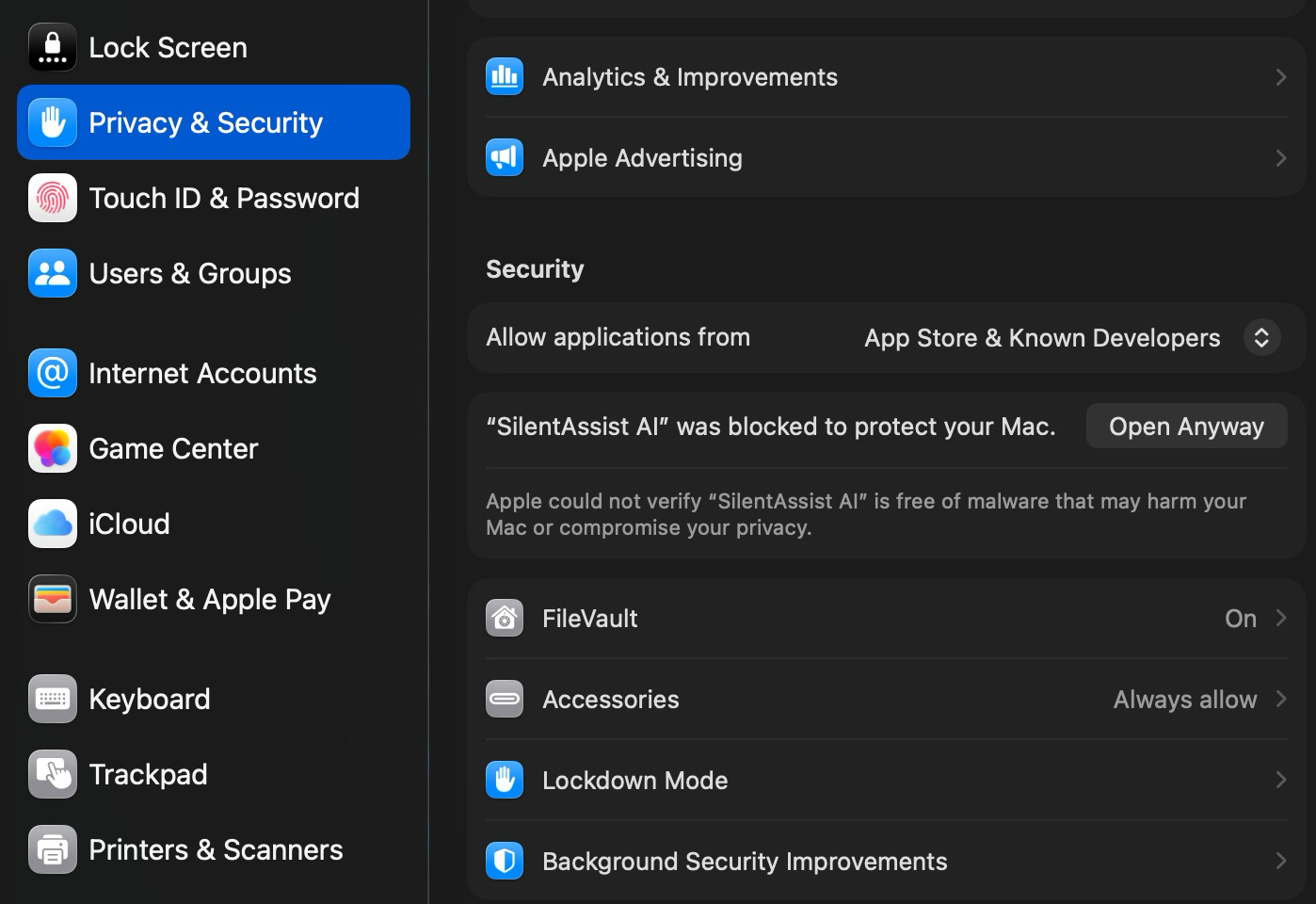Open the Background Security Improvements row label
Viewport: 1316px width, 904px height.
tap(745, 862)
